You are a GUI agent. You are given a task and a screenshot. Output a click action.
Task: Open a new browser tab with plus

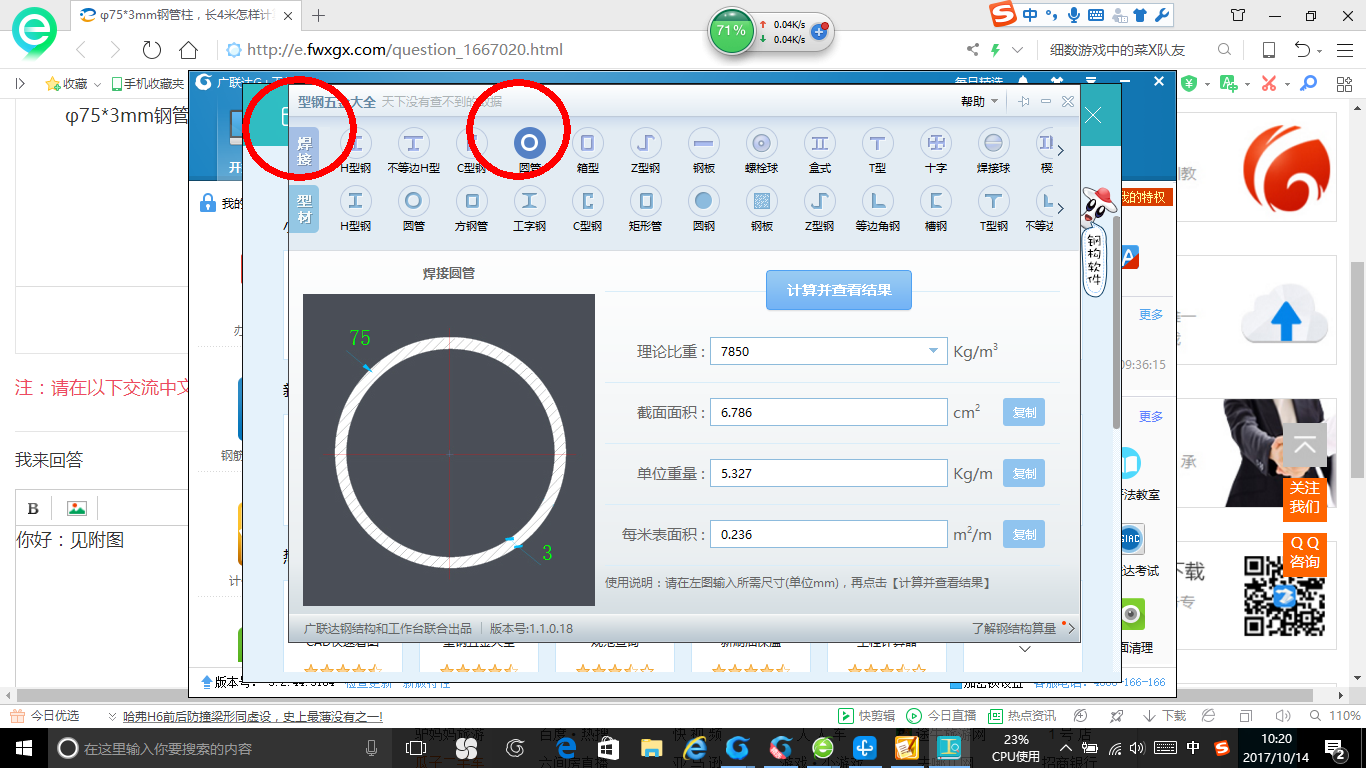pos(319,15)
